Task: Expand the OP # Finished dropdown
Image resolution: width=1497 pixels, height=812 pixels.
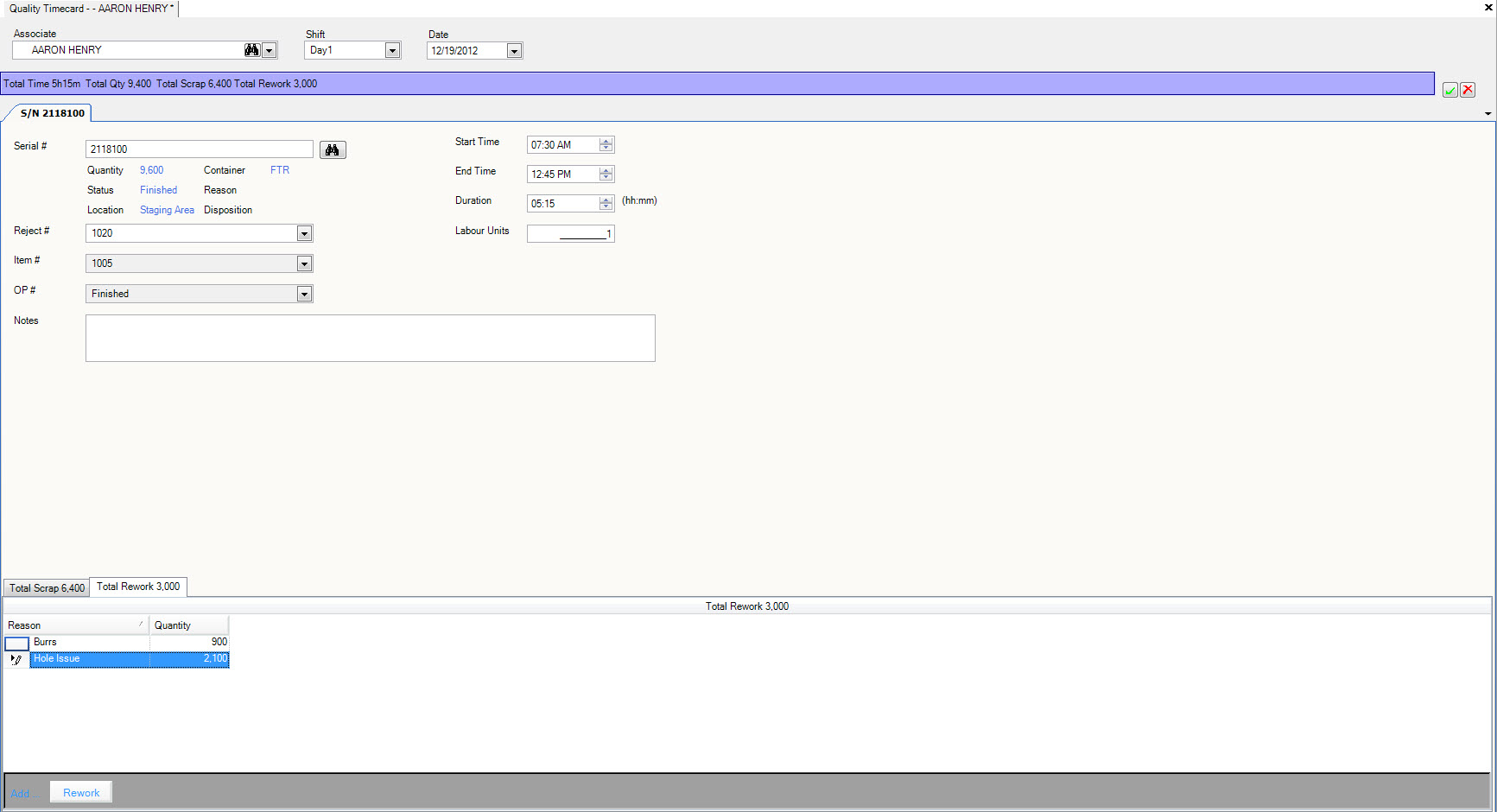Action: (304, 294)
